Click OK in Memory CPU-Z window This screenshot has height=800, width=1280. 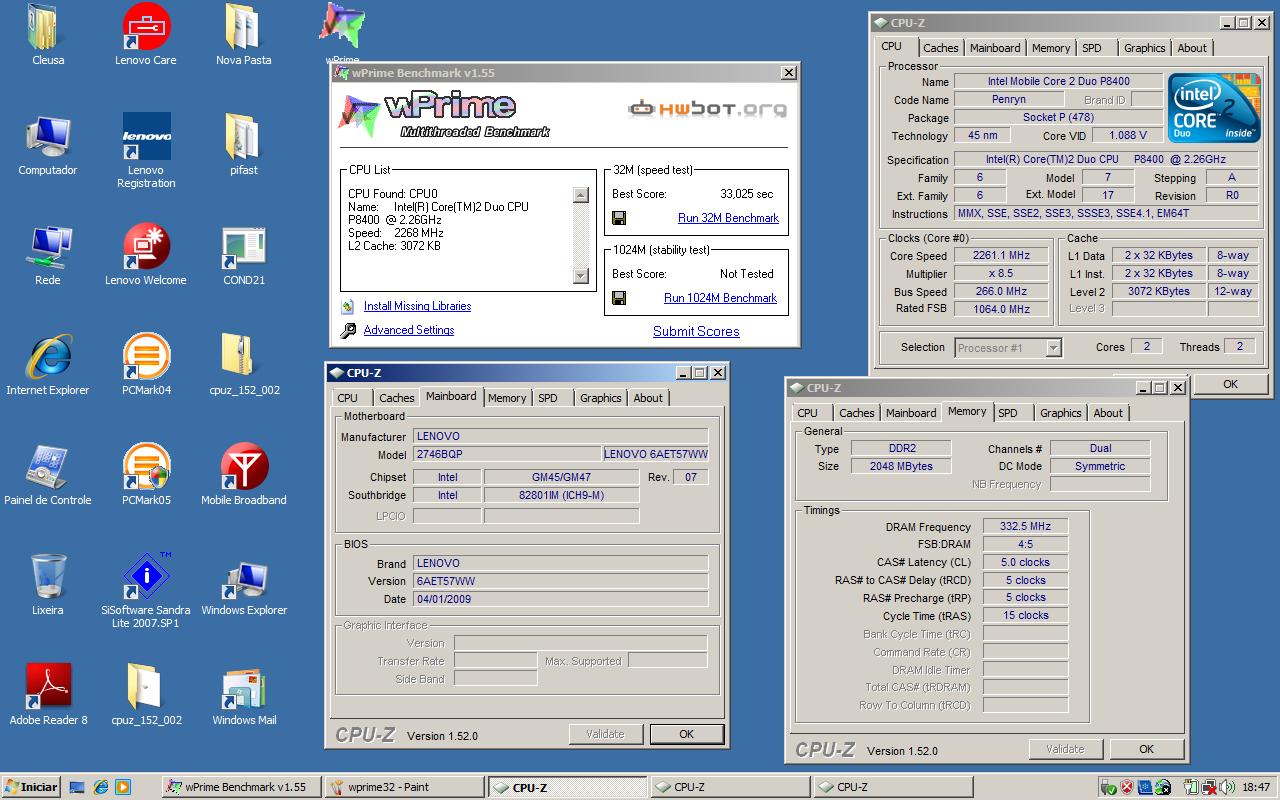coord(1146,749)
